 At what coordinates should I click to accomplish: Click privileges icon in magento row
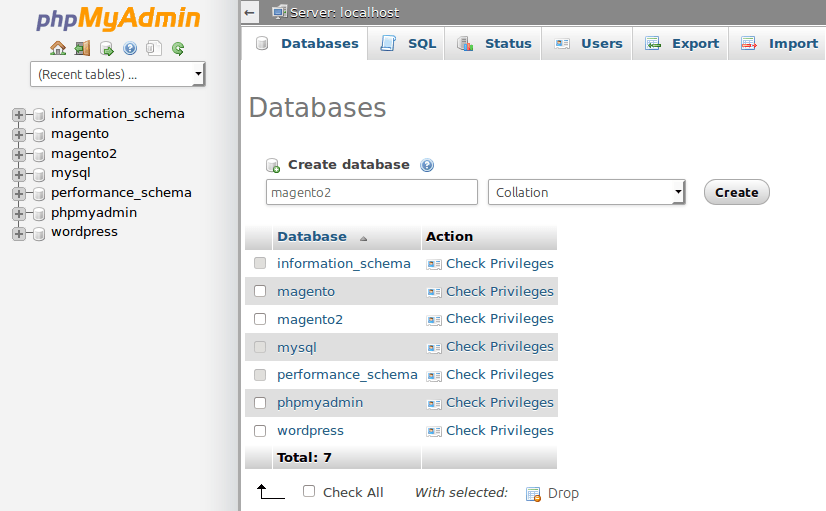tap(434, 292)
